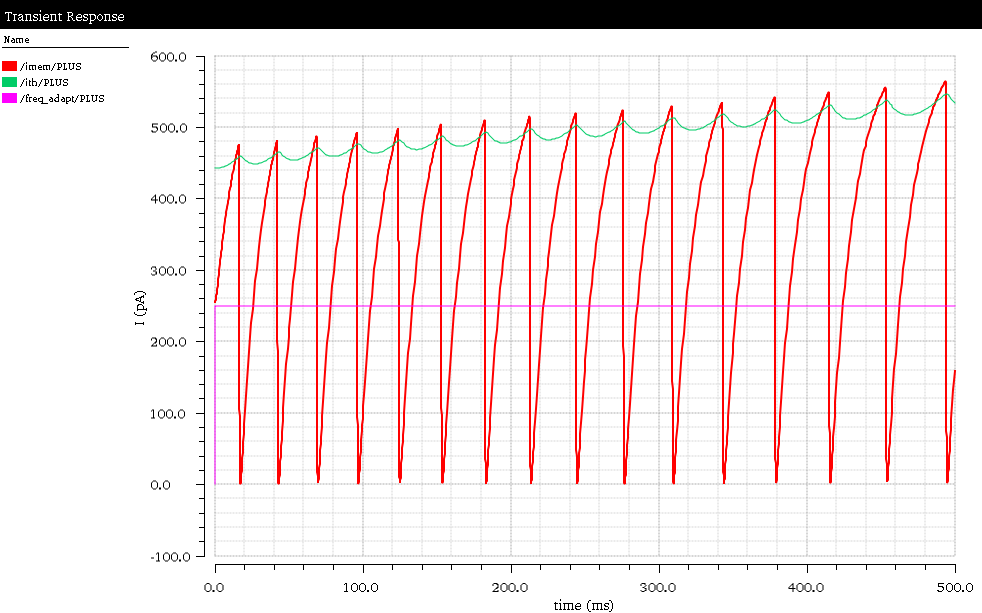Click the 100.0 y-axis tick label
Image resolution: width=982 pixels, height=613 pixels.
tap(168, 414)
